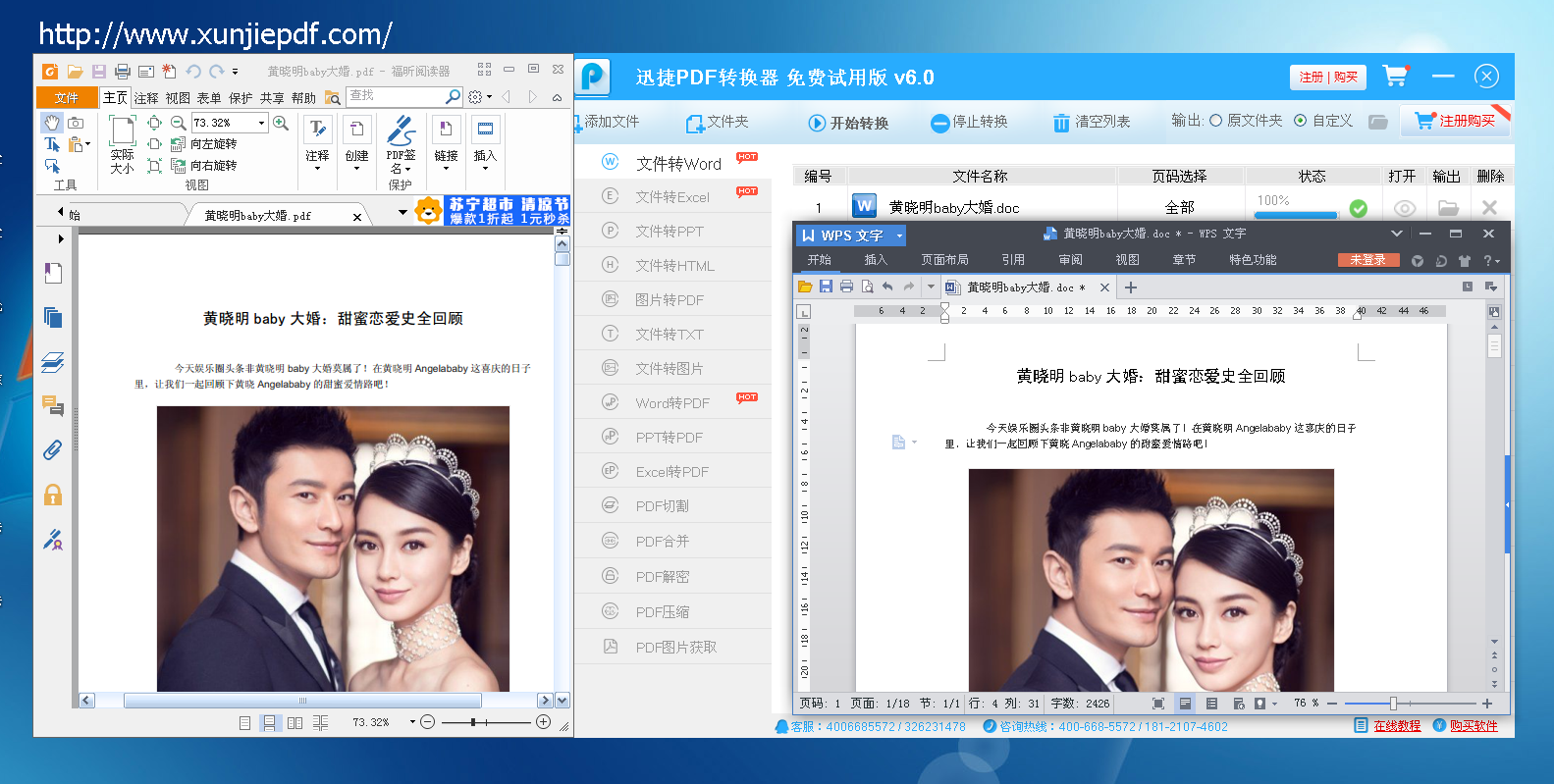Toggle facing pages view in Foxit status bar

tap(295, 723)
